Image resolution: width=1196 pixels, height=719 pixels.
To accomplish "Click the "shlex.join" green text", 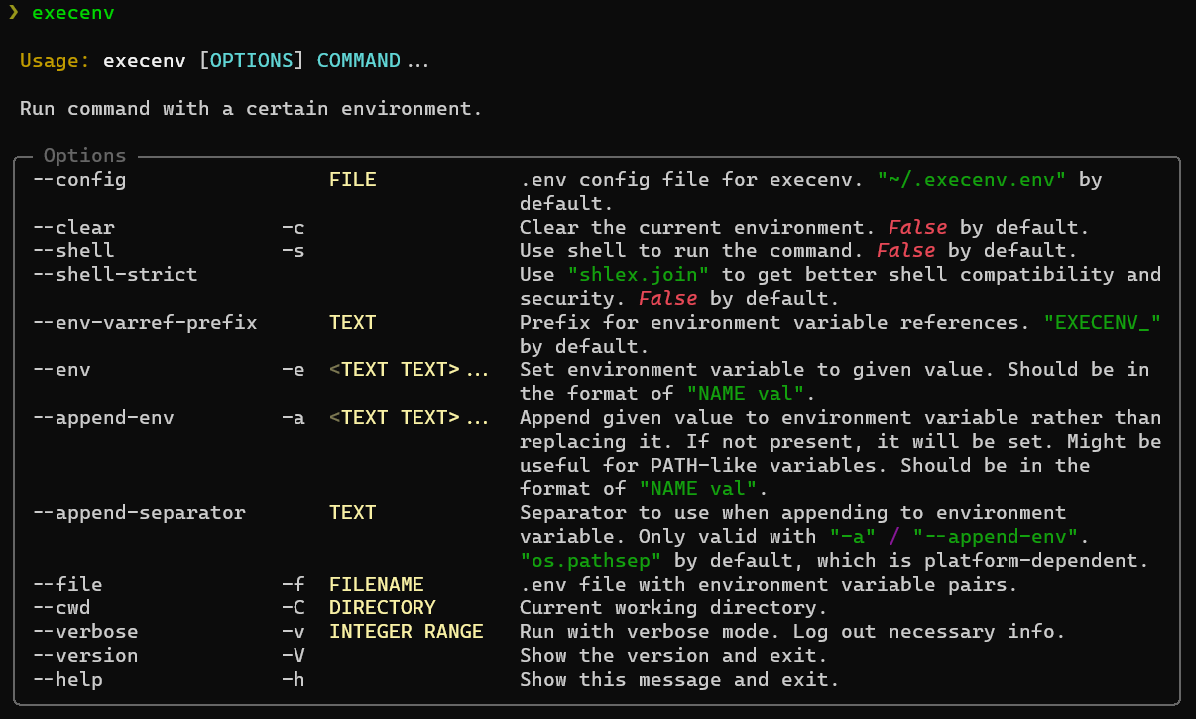I will coord(639,274).
